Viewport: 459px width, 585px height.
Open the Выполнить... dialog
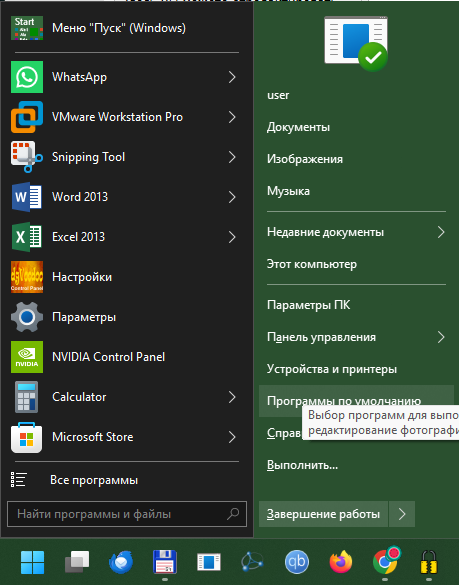coord(302,465)
